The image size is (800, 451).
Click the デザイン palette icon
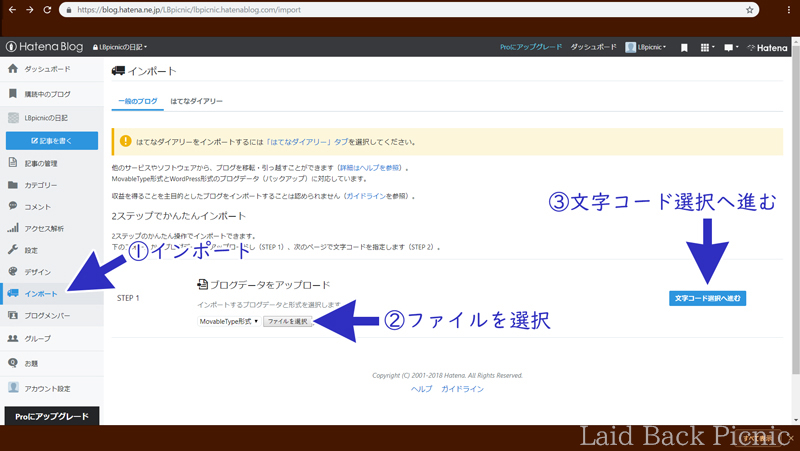(13, 271)
